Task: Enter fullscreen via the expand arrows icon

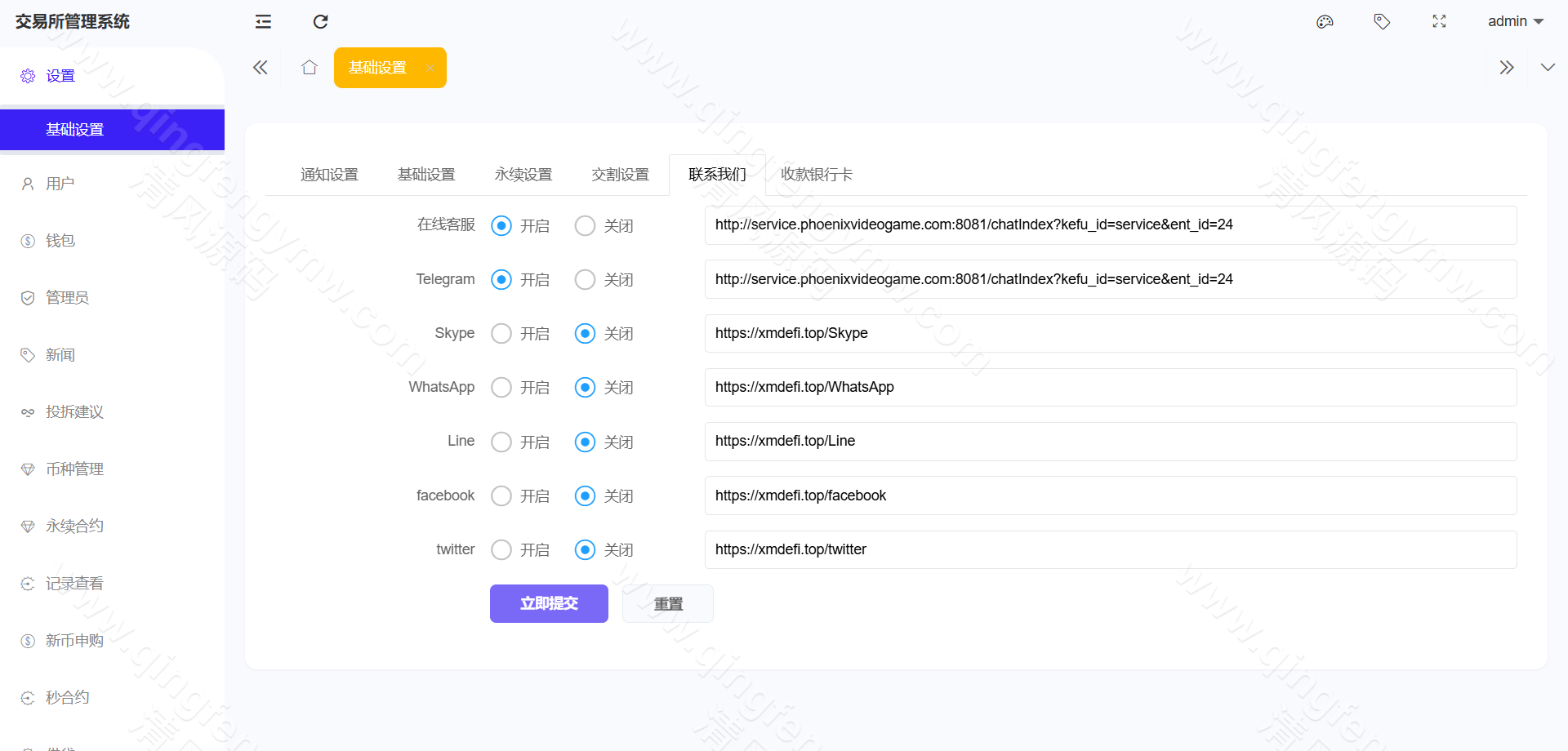Action: 1439,21
